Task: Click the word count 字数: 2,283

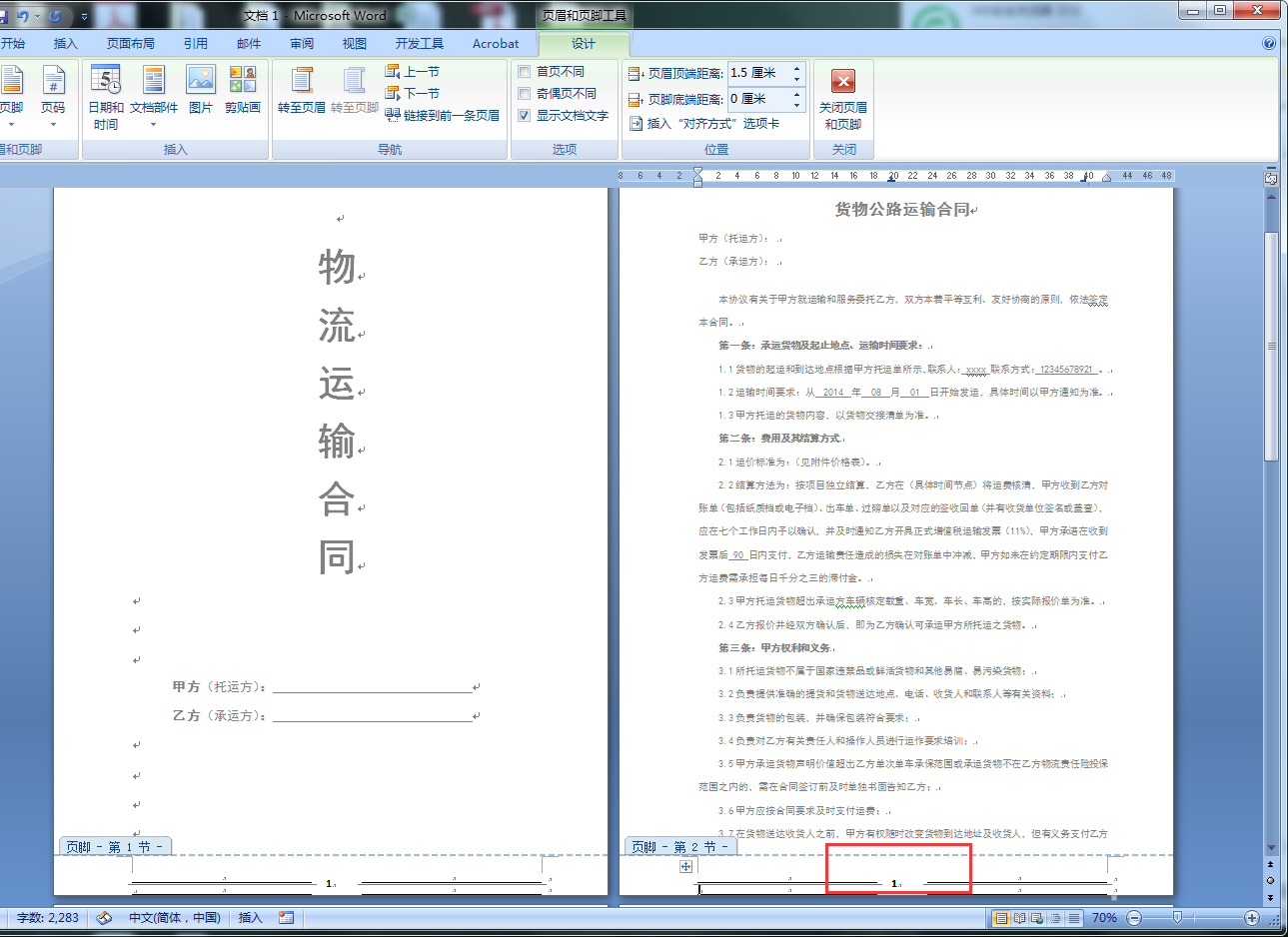Action: click(x=48, y=917)
